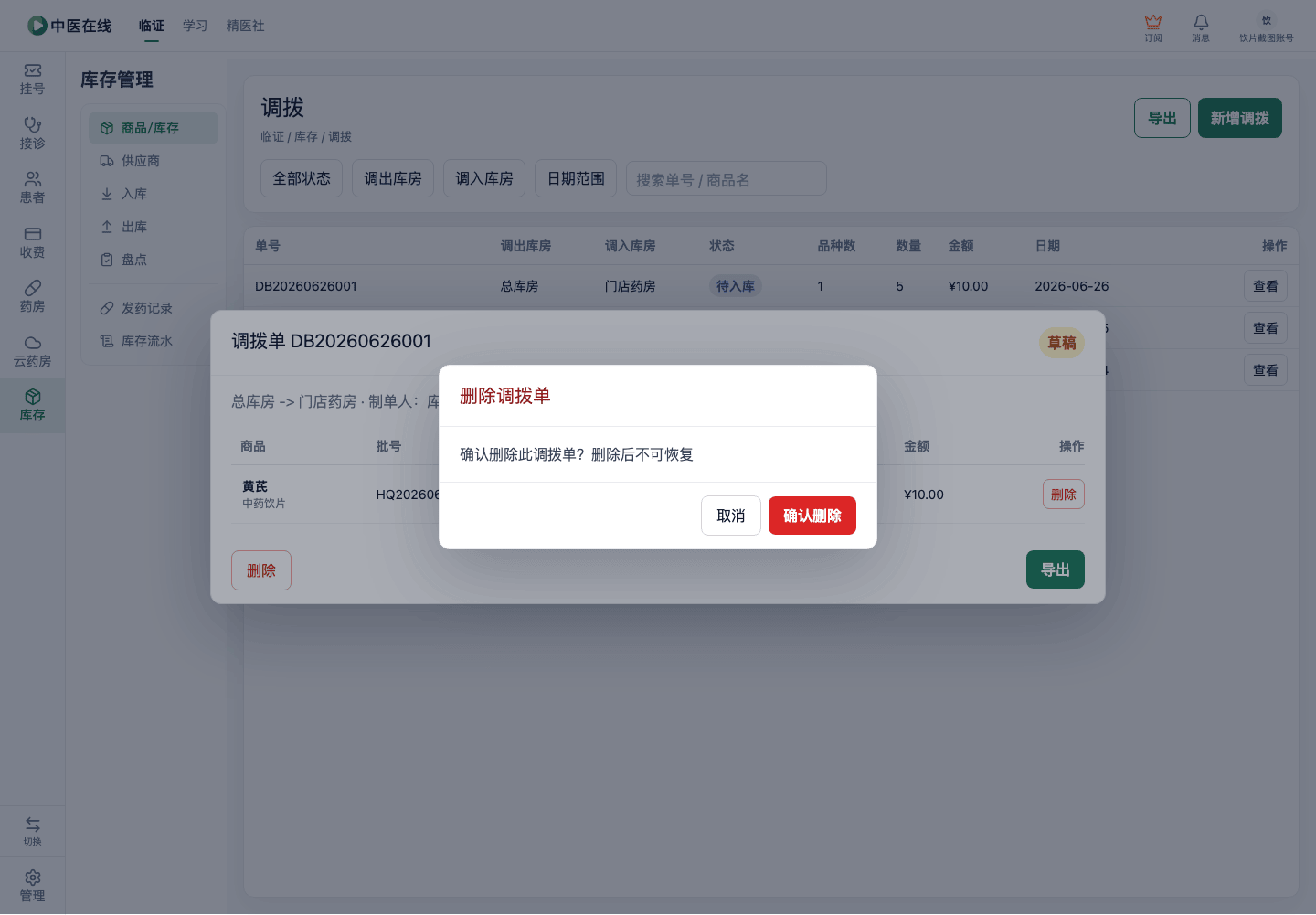Select 商品/库存 in inventory menu

(154, 128)
